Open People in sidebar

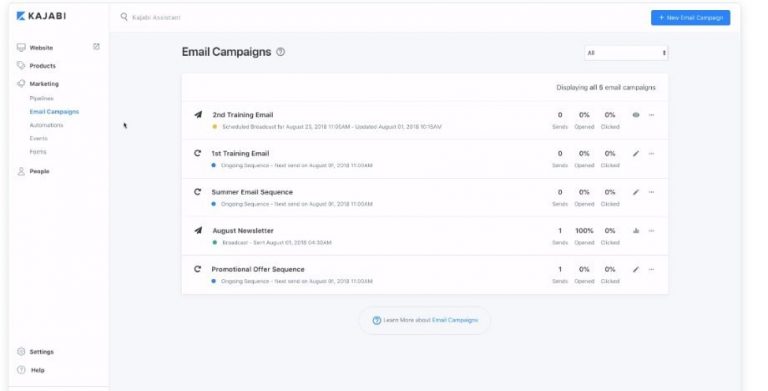tap(39, 171)
